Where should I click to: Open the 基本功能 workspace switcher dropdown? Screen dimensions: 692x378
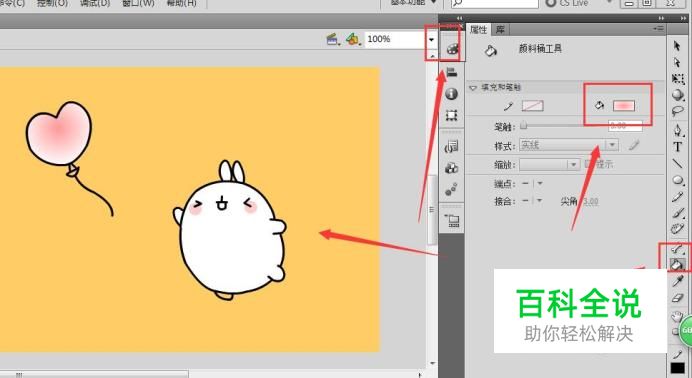(414, 3)
